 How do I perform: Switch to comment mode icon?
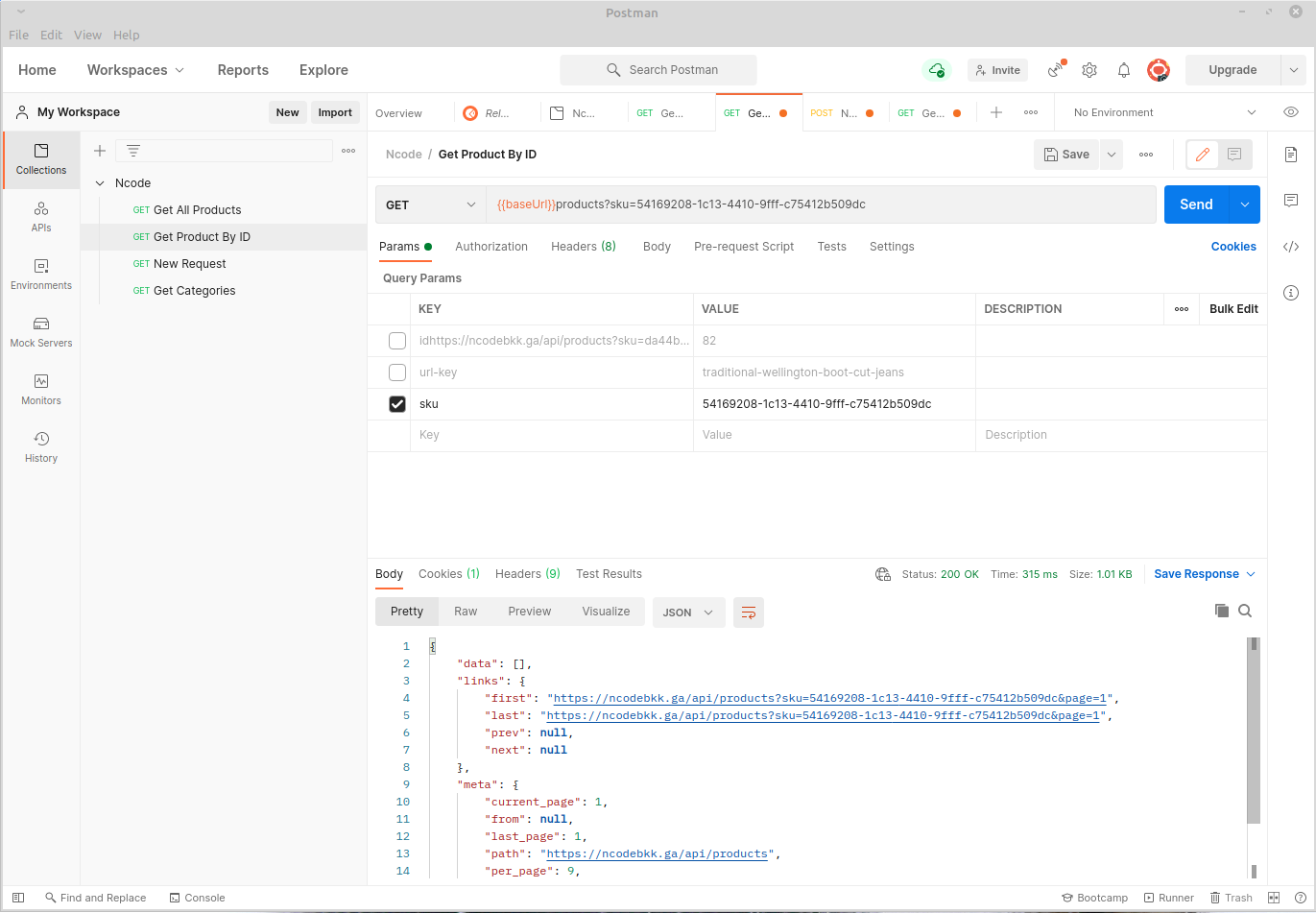tap(1234, 155)
